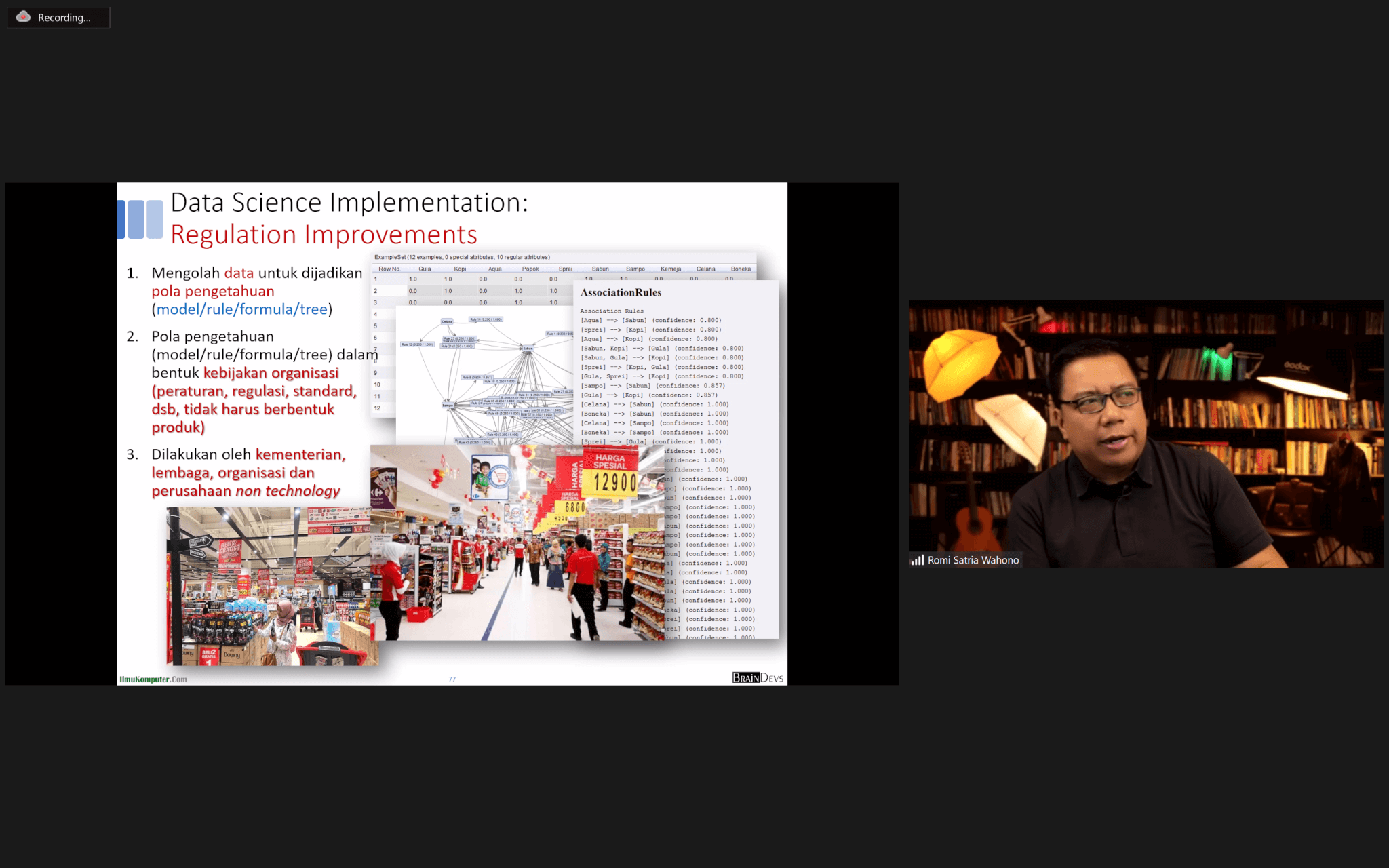Click the slide page number 77
1389x868 pixels.
click(452, 679)
